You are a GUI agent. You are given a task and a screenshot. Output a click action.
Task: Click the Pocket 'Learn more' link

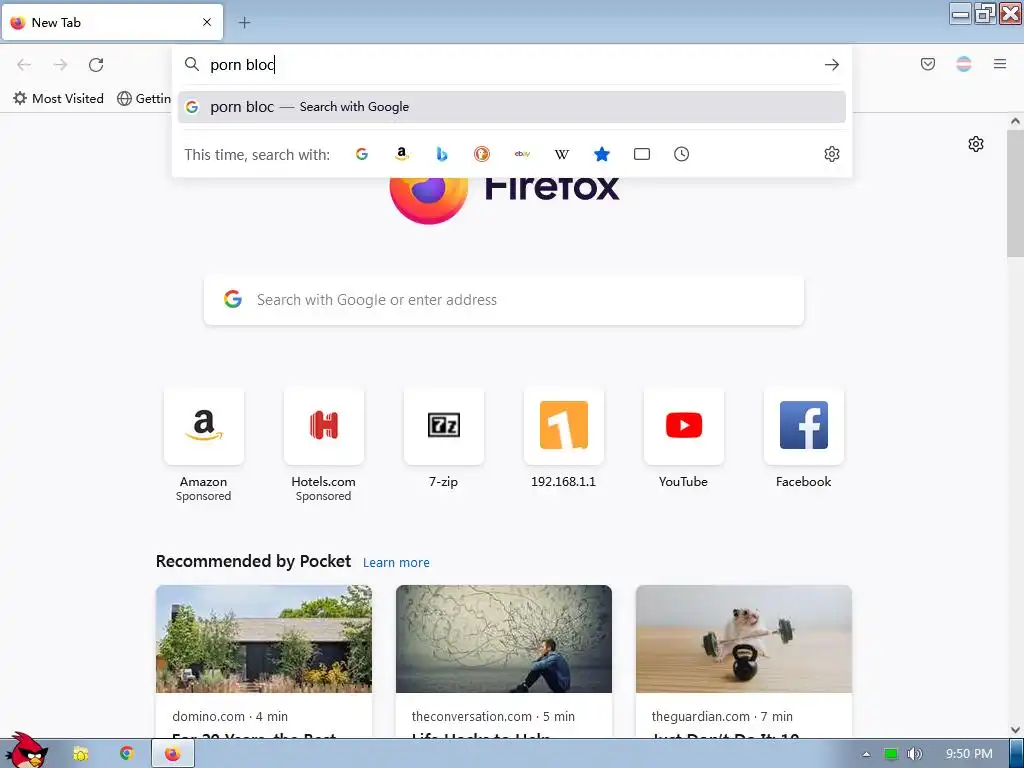[x=396, y=563]
